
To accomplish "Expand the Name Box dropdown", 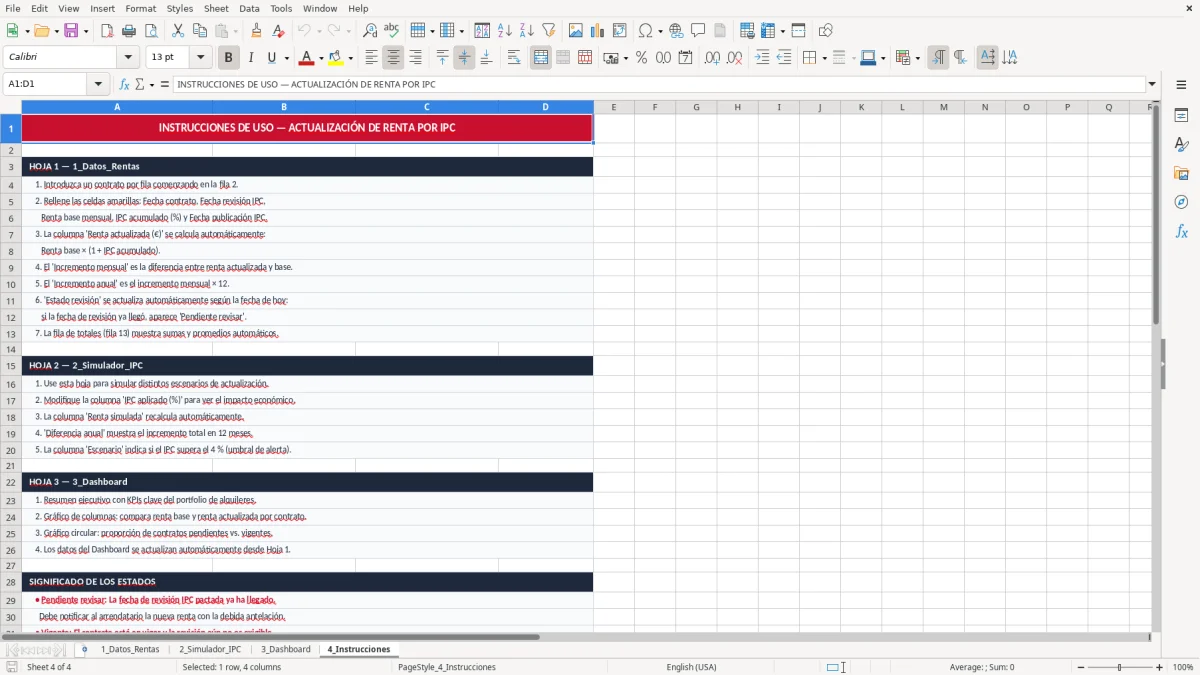I will [x=98, y=84].
